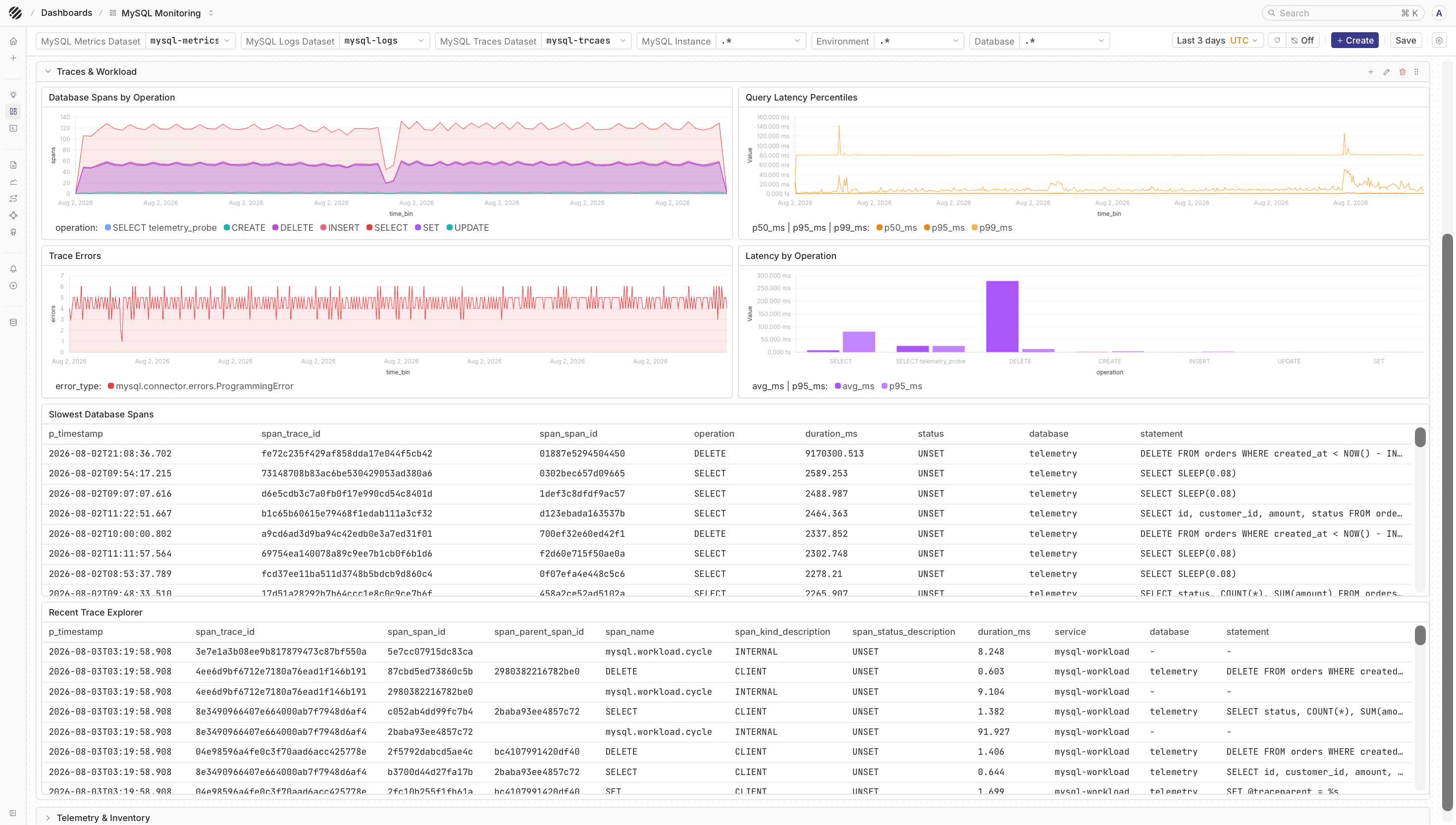Image resolution: width=1456 pixels, height=825 pixels.
Task: Click the plus icon in left sidebar
Action: (x=13, y=58)
